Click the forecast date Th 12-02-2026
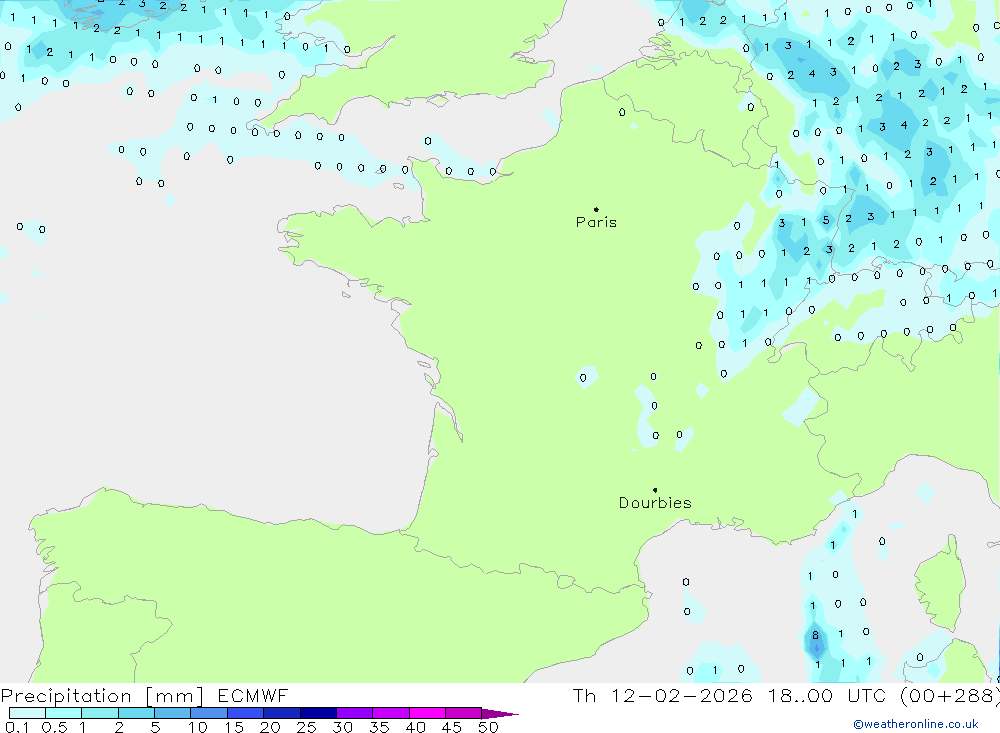Screen dimensions: 1000x733 tap(662, 695)
